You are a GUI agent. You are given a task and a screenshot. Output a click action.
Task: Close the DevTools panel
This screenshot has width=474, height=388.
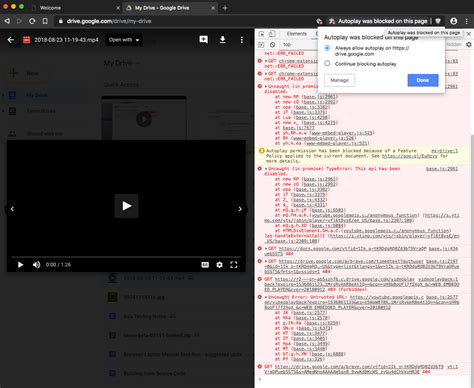click(468, 34)
